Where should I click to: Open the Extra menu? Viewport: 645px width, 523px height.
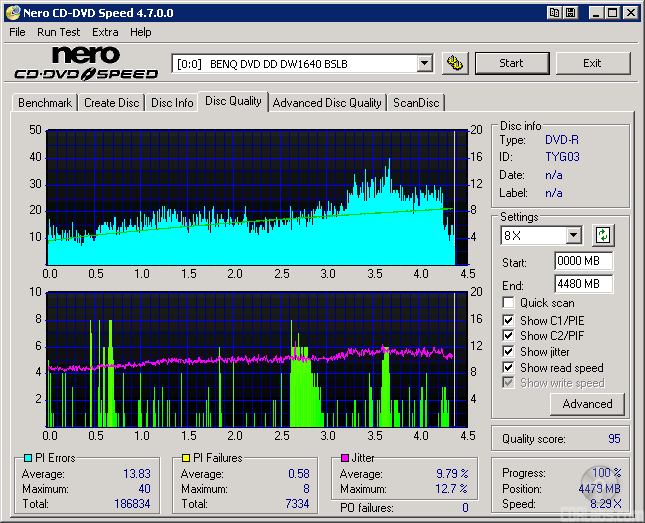coord(105,32)
